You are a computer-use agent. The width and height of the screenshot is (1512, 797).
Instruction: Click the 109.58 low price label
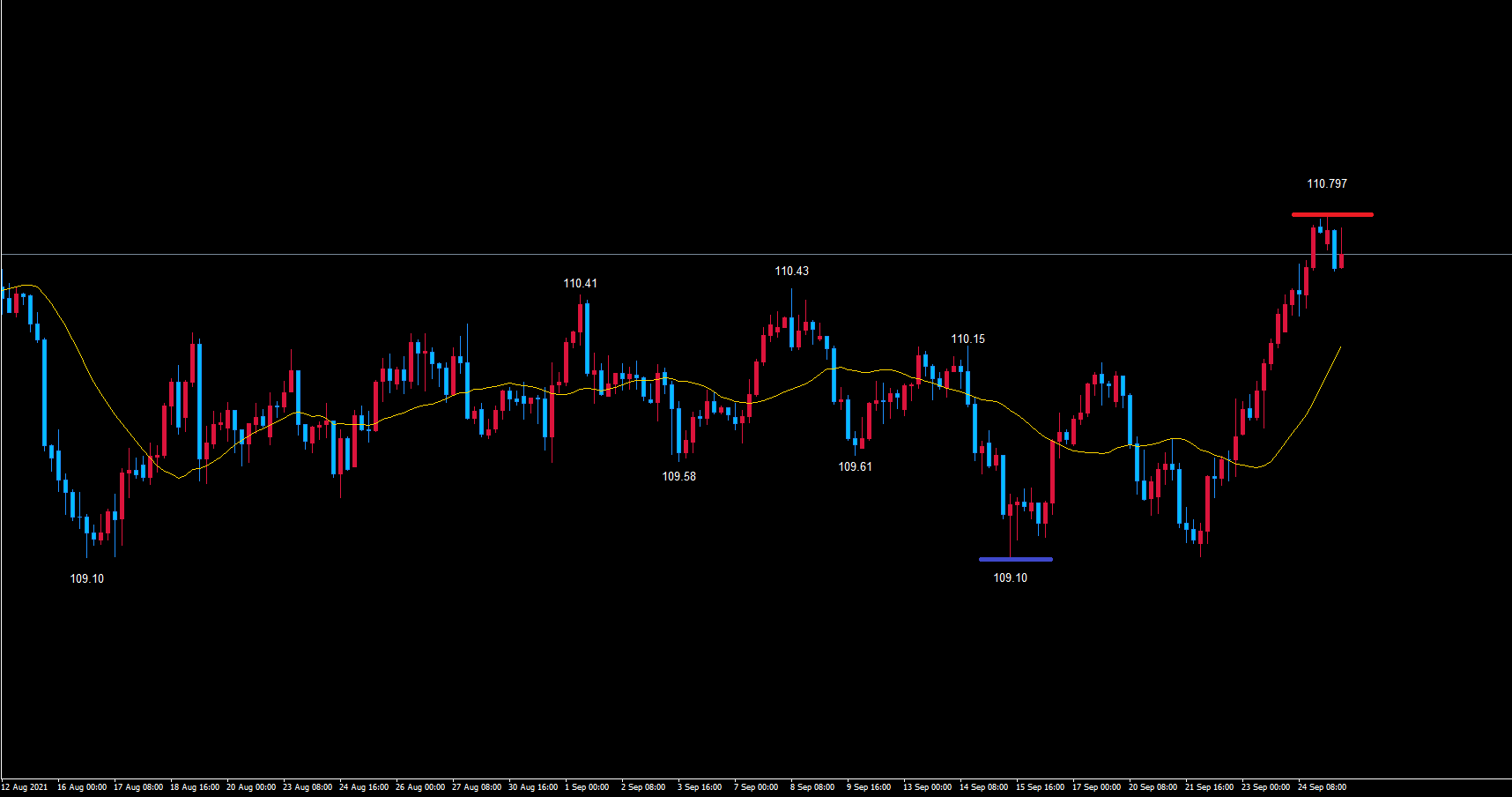point(678,477)
